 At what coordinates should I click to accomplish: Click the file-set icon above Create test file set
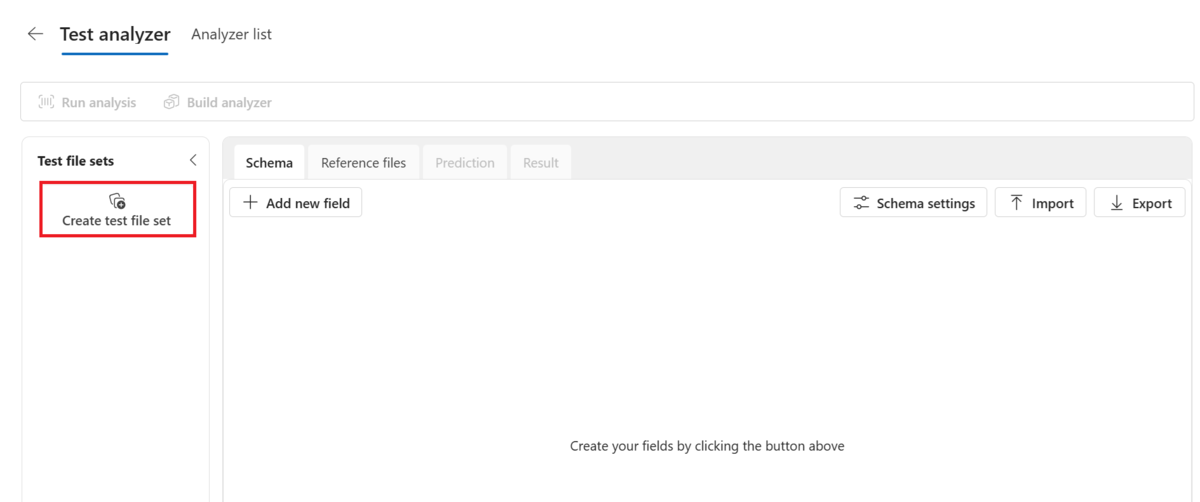click(x=117, y=201)
